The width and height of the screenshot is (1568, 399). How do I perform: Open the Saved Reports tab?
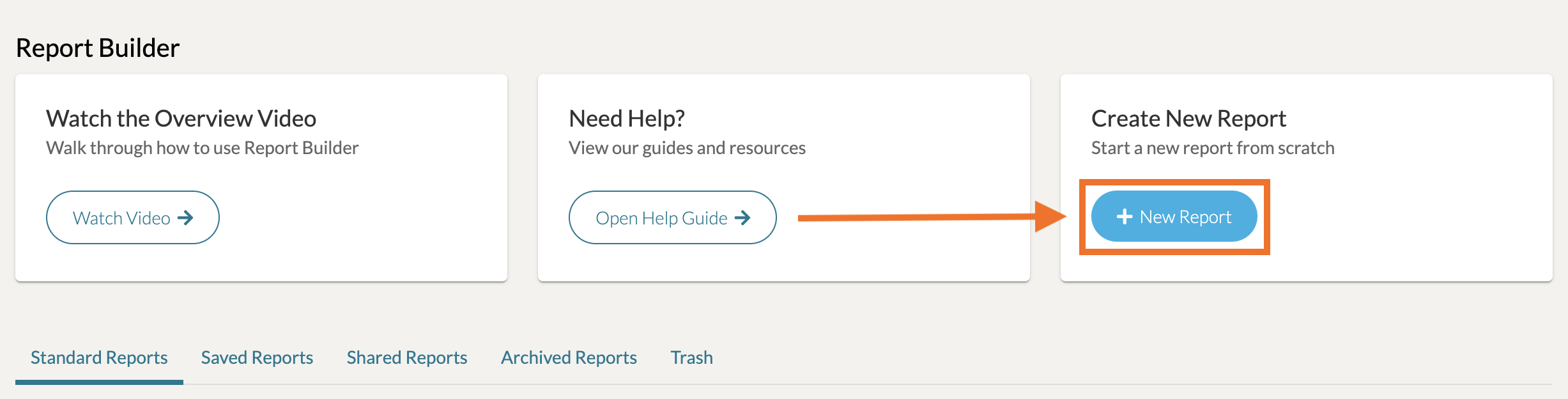coord(257,357)
